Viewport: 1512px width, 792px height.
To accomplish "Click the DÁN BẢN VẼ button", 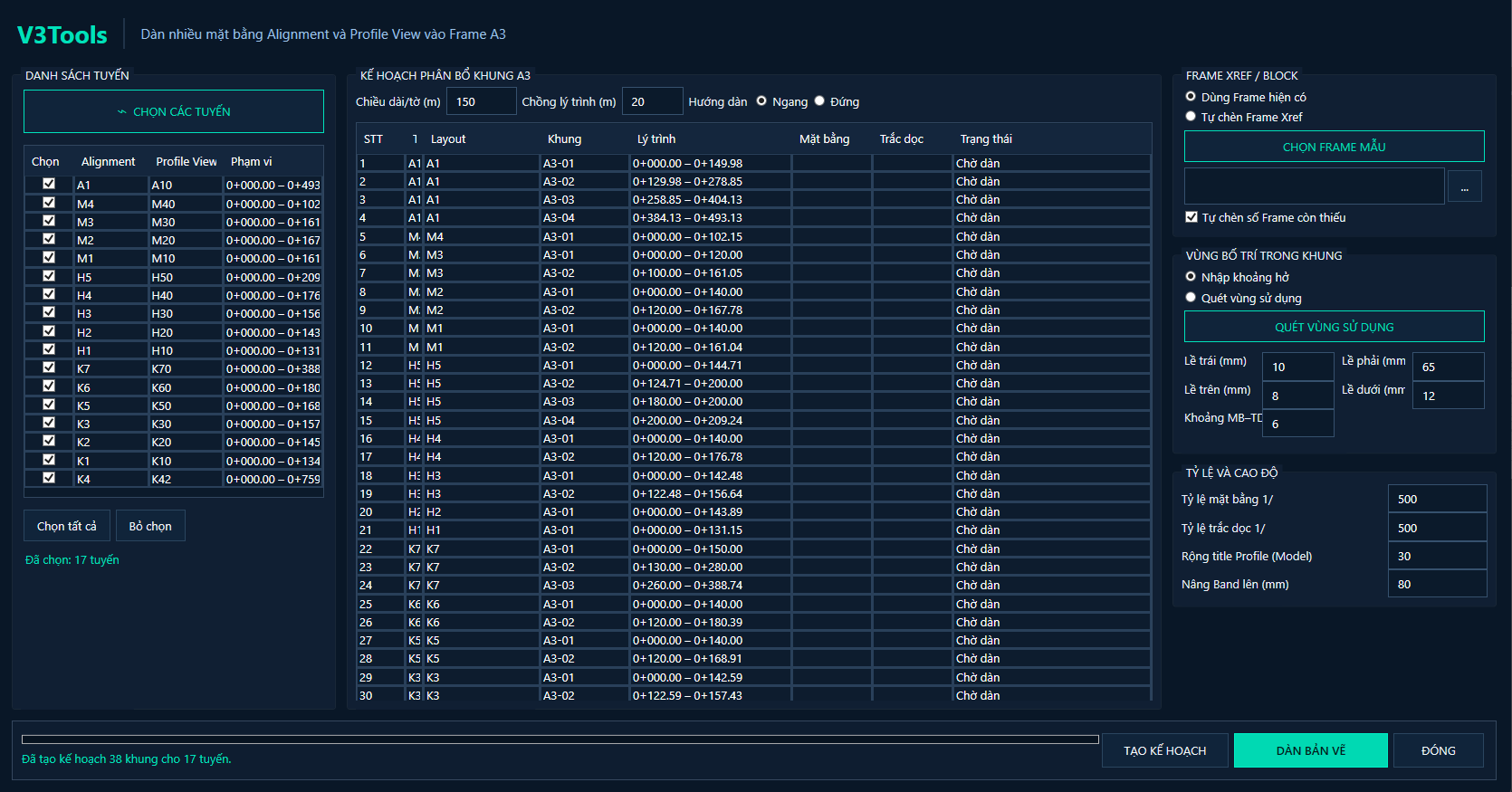I will pos(1311,750).
